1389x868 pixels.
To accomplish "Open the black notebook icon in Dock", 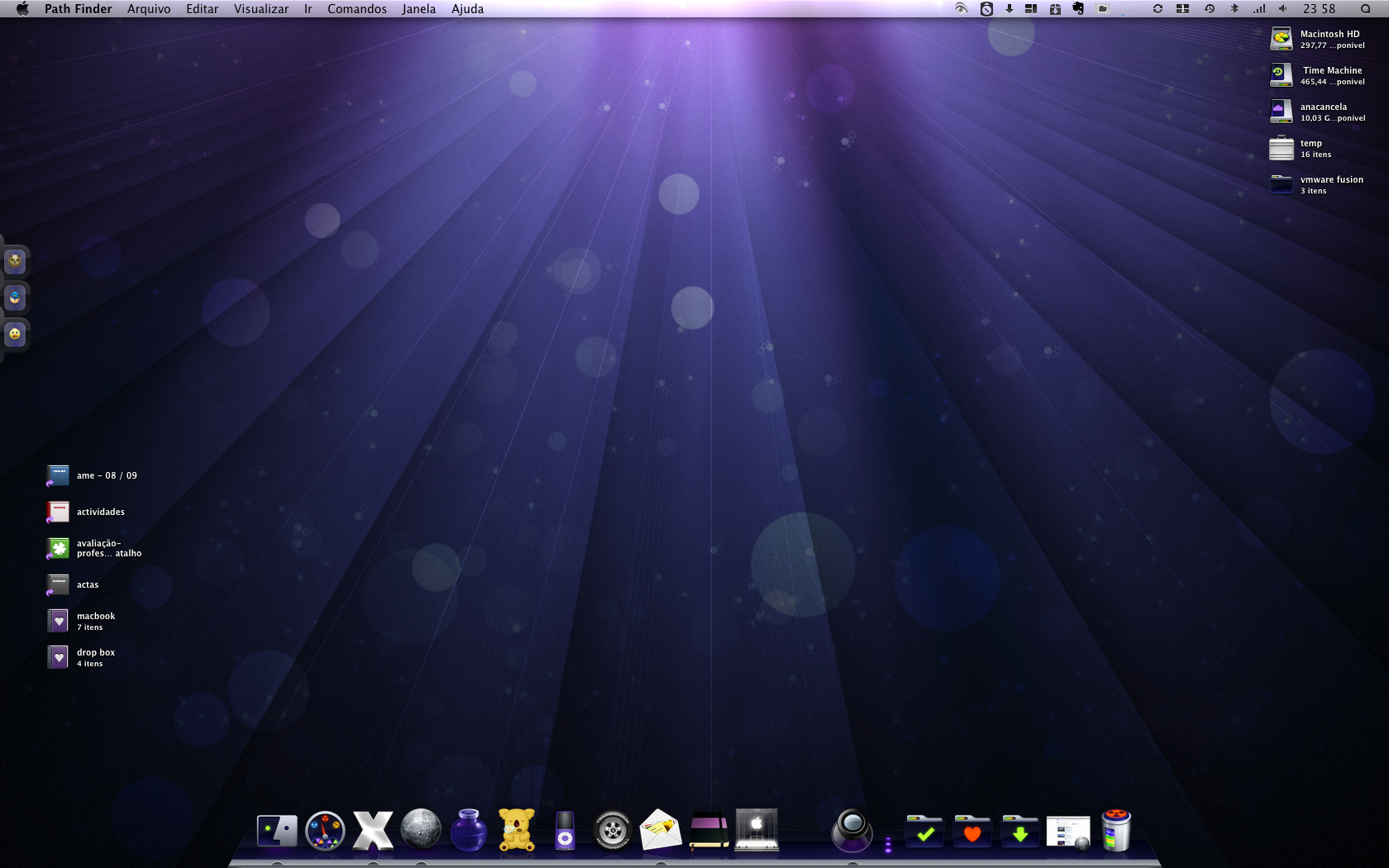I will coord(709,831).
